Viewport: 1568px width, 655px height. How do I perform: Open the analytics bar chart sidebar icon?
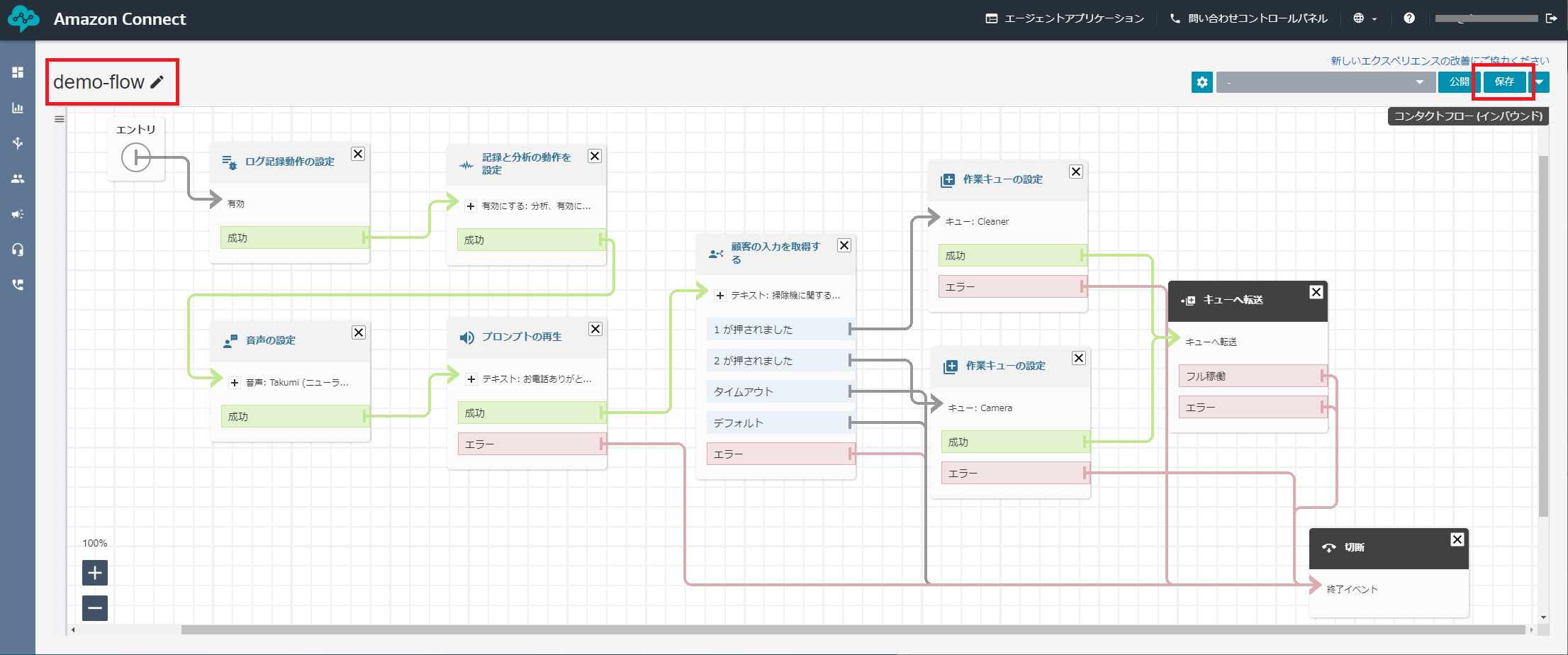(x=18, y=108)
